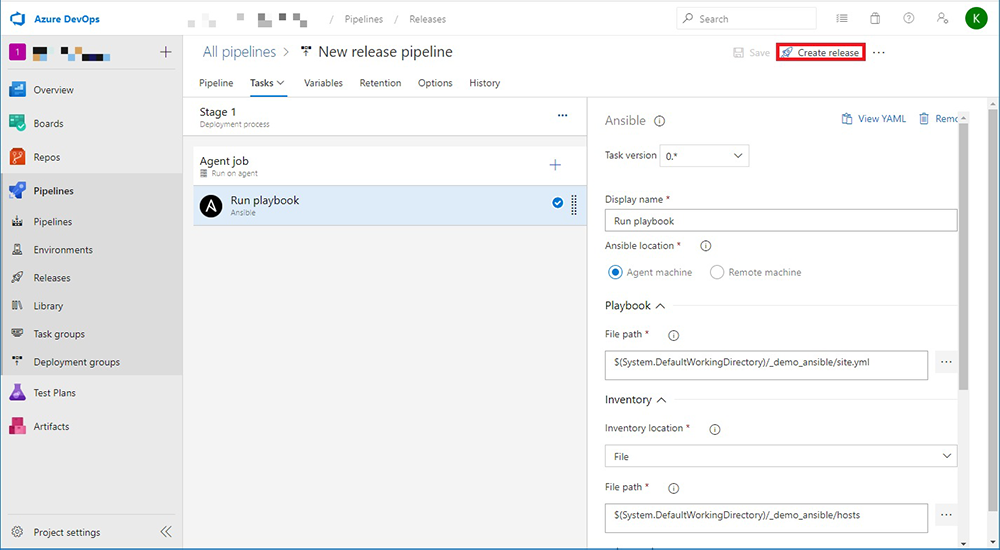Open the Stage 1 ellipsis menu
Viewport: 1000px width, 550px height.
coord(562,115)
